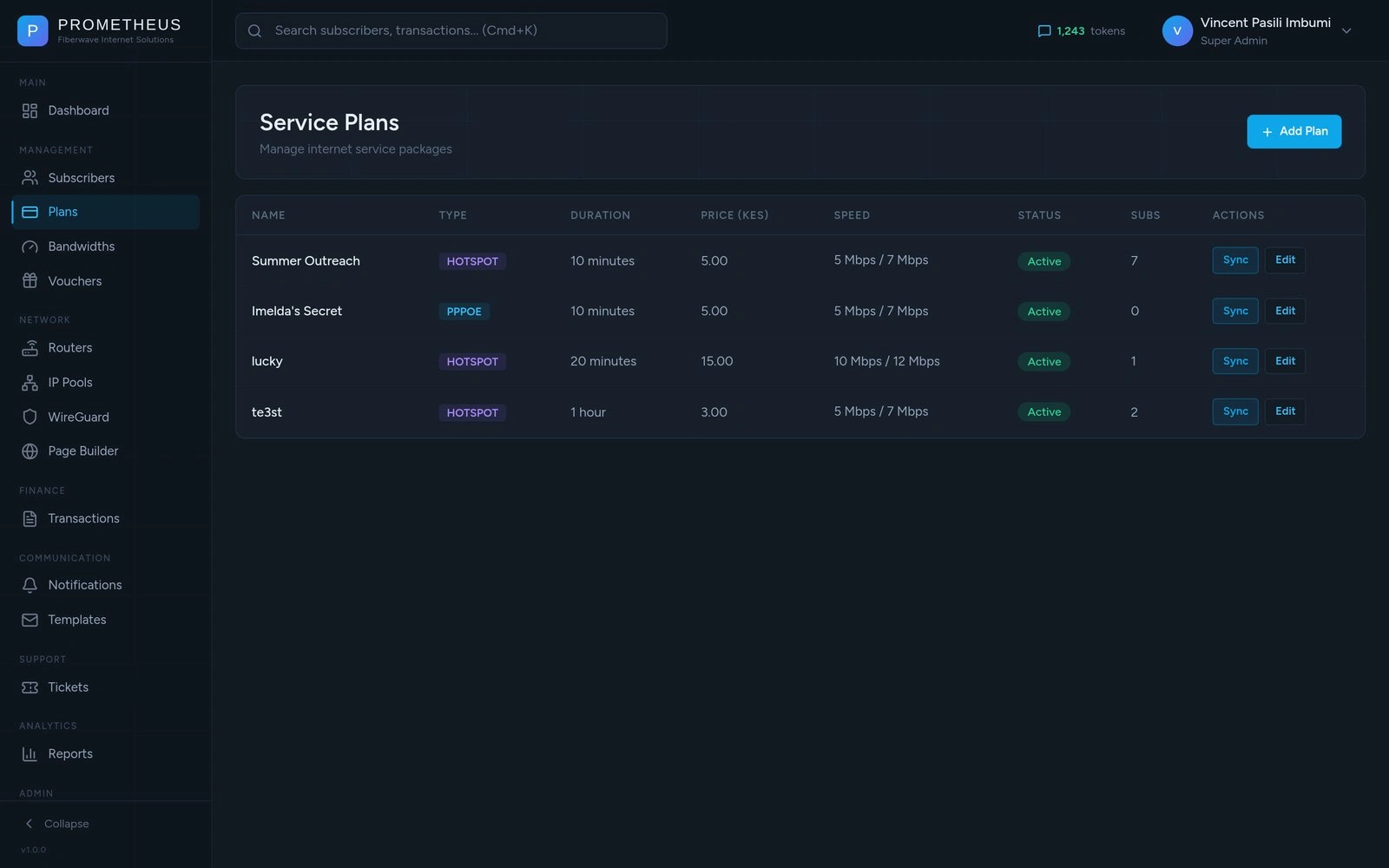Click the Routers icon in sidebar
This screenshot has height=868, width=1389.
coord(30,348)
